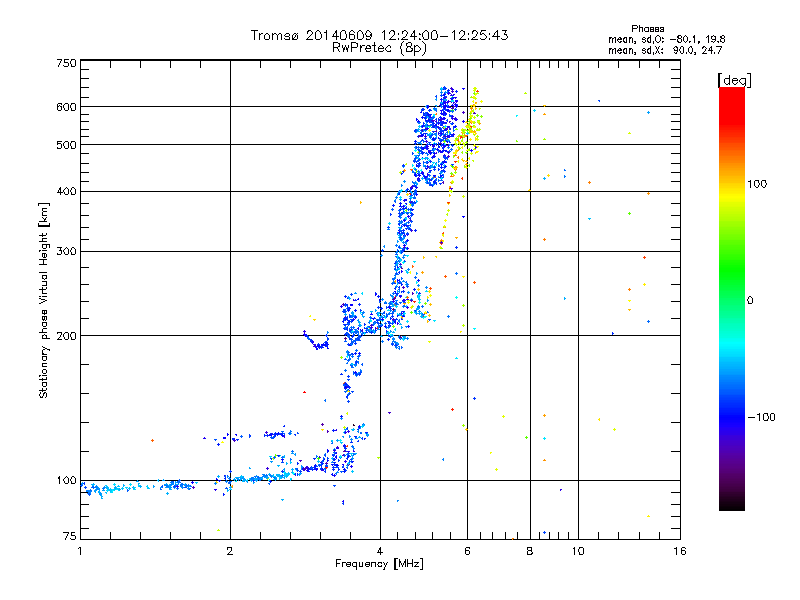Click the x-axis tick label '8'
Screen dimensions: 800x600
(530, 551)
